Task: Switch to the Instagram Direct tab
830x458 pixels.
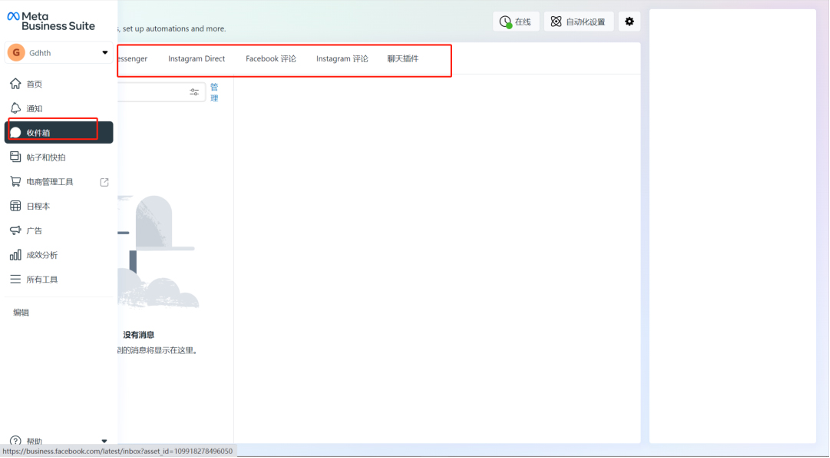Action: [x=196, y=59]
